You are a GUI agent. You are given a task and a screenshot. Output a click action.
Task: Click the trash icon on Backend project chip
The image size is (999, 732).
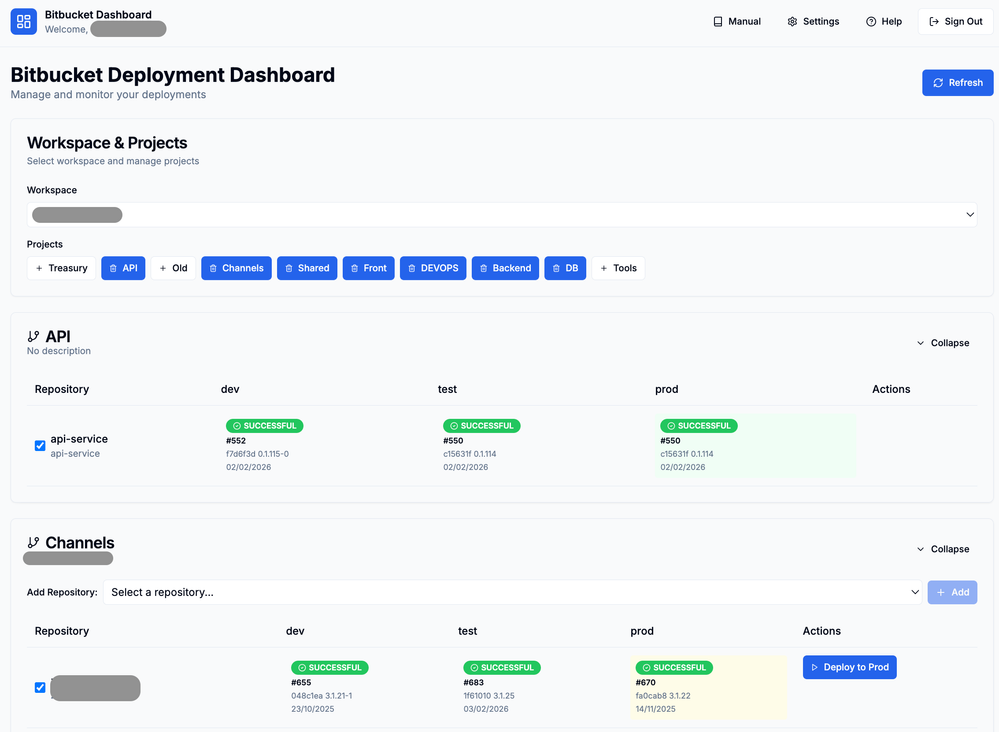(x=484, y=268)
